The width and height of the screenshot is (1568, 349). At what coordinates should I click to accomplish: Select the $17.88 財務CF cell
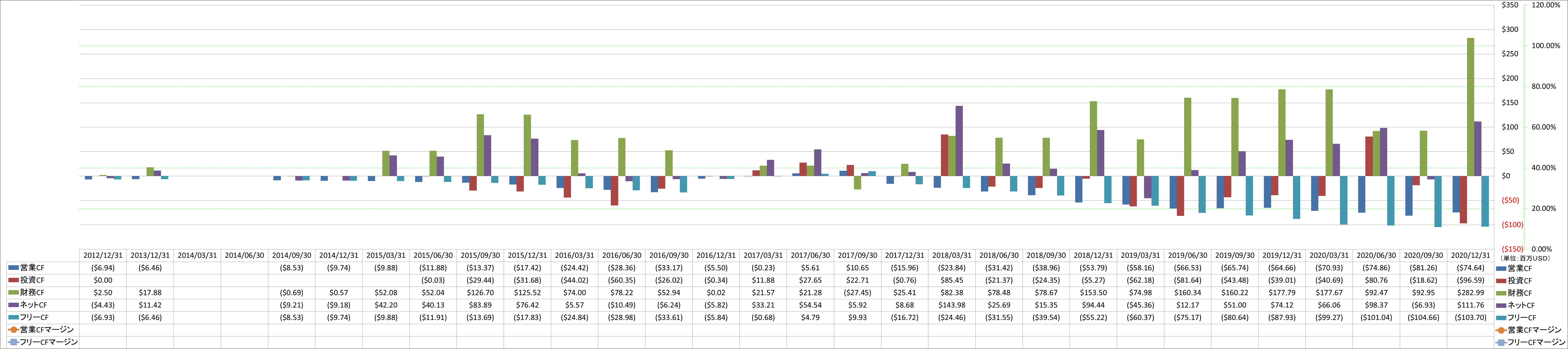(x=150, y=292)
